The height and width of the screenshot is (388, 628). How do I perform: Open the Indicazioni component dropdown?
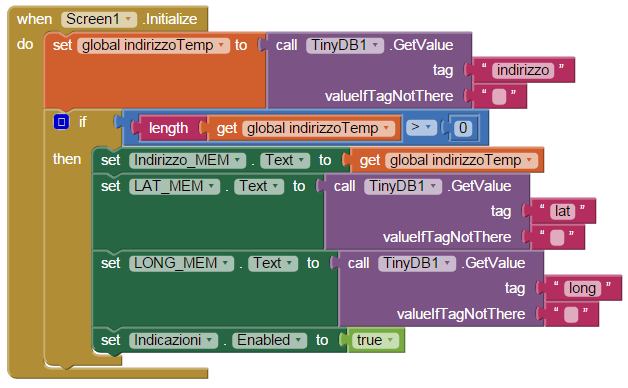point(173,340)
